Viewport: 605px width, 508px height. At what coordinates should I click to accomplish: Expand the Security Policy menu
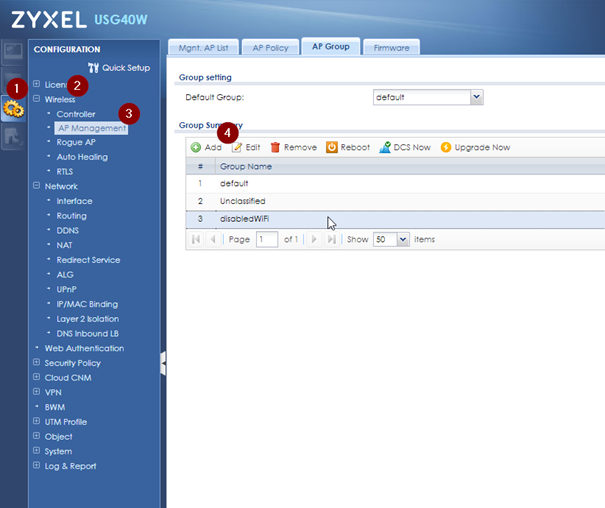tap(37, 363)
